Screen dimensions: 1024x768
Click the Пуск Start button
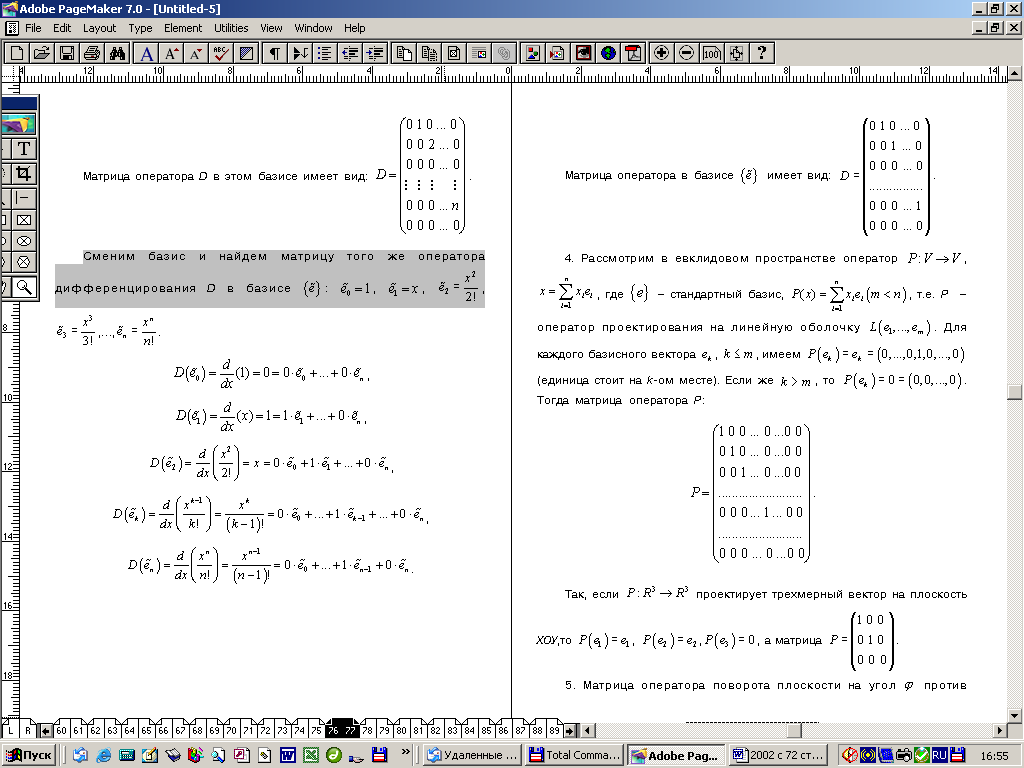point(29,755)
